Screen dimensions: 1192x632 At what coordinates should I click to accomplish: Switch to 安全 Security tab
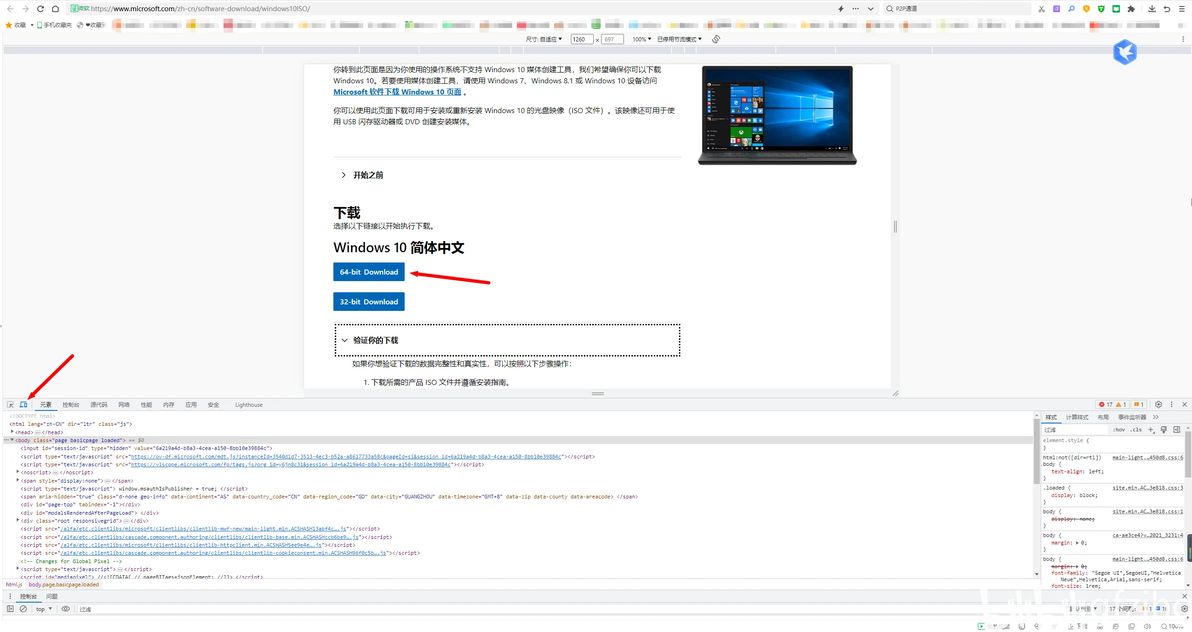pyautogui.click(x=214, y=405)
